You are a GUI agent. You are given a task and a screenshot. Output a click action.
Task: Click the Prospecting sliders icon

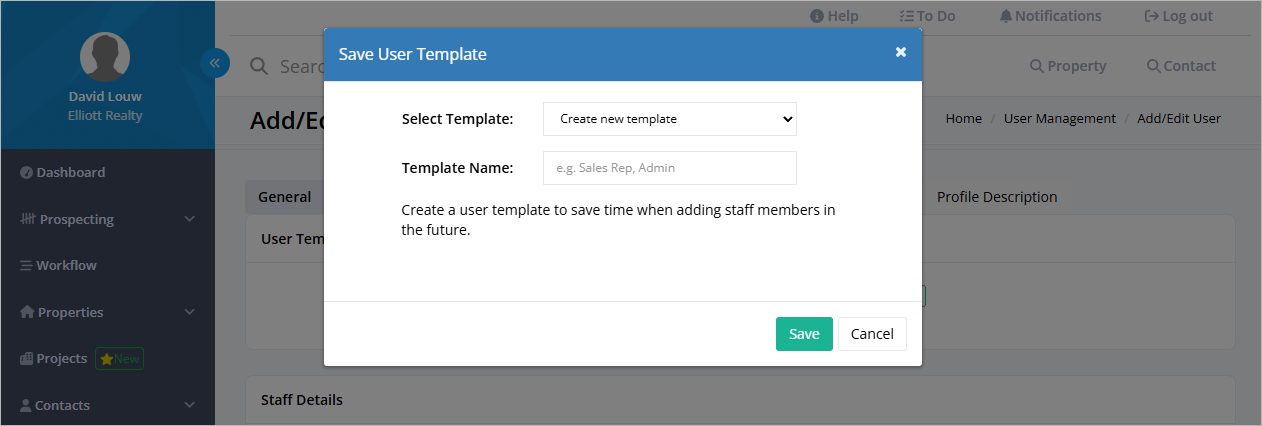28,219
